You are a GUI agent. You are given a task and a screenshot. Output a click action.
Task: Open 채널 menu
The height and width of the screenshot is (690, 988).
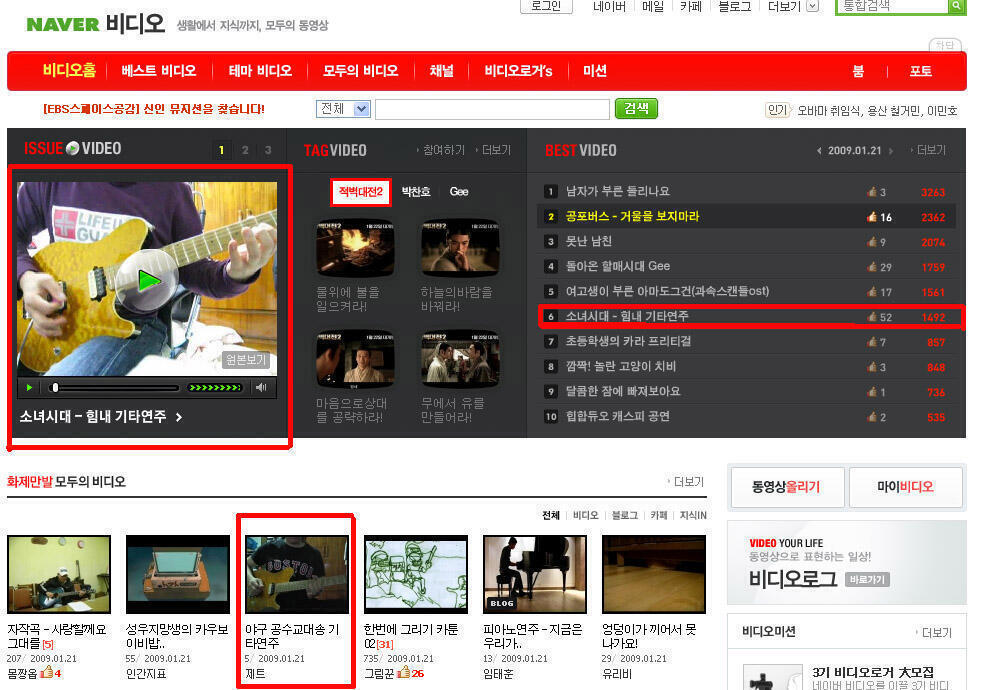tap(441, 71)
